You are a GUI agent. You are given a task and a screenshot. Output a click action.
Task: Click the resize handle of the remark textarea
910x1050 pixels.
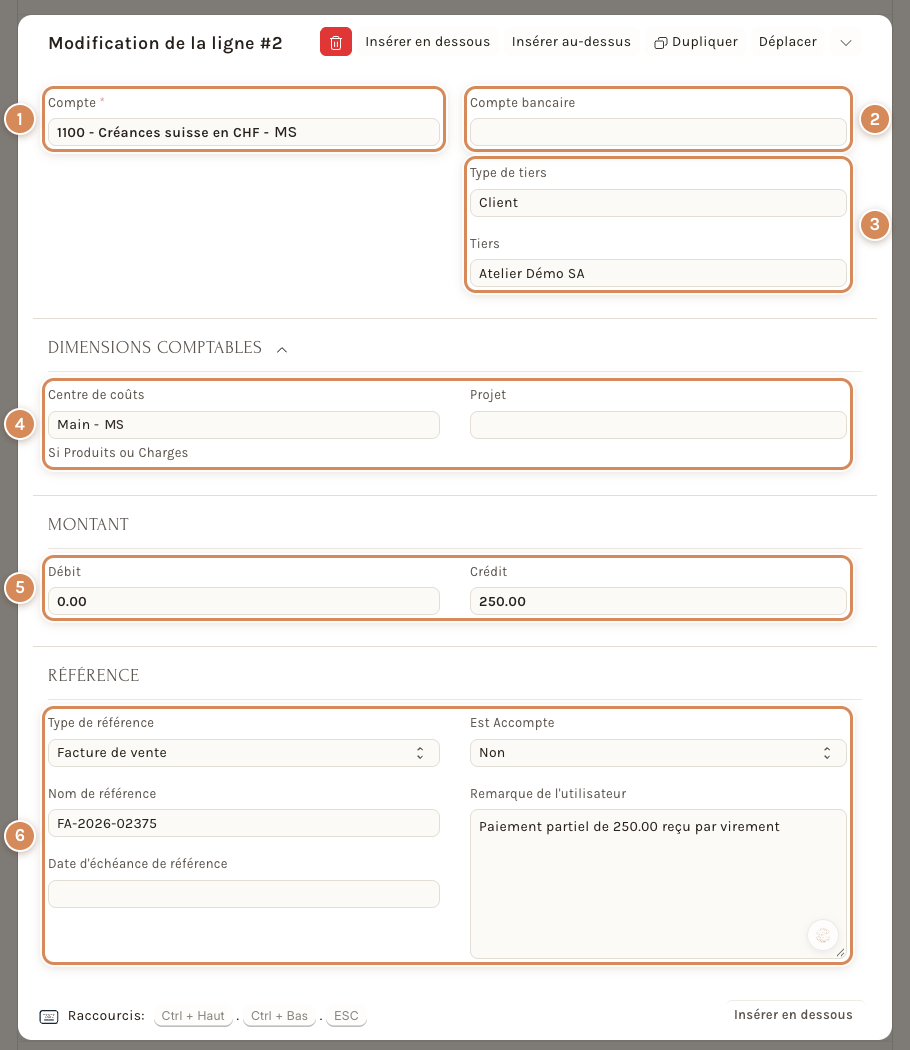[840, 952]
